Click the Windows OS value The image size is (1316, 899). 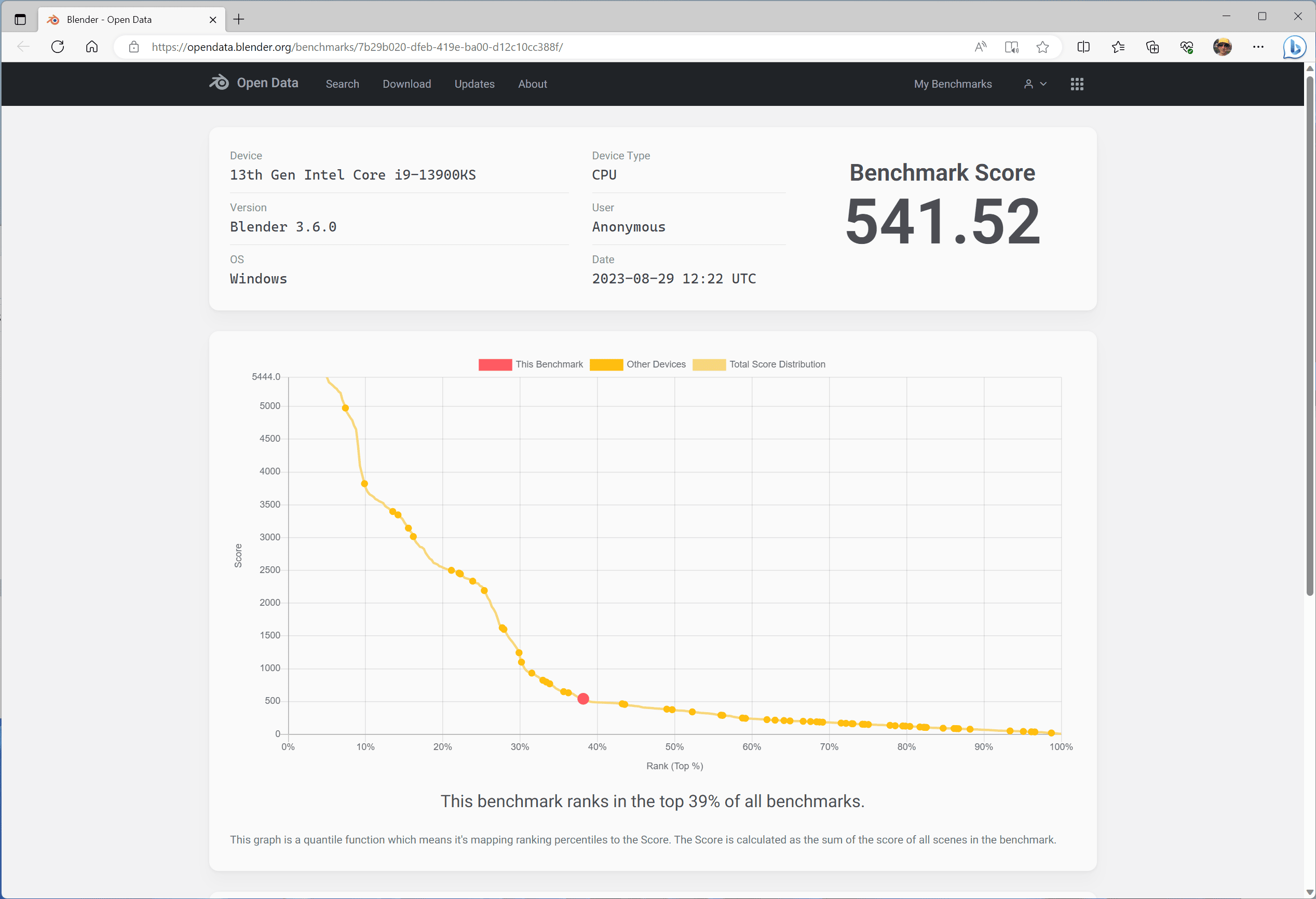coord(258,279)
